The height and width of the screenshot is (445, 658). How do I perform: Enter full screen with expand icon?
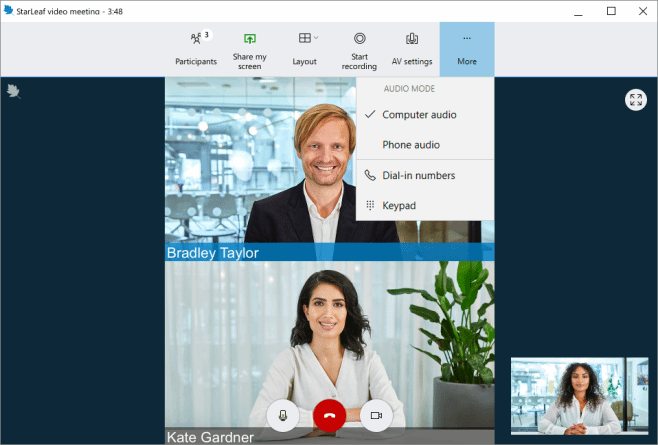coord(636,100)
